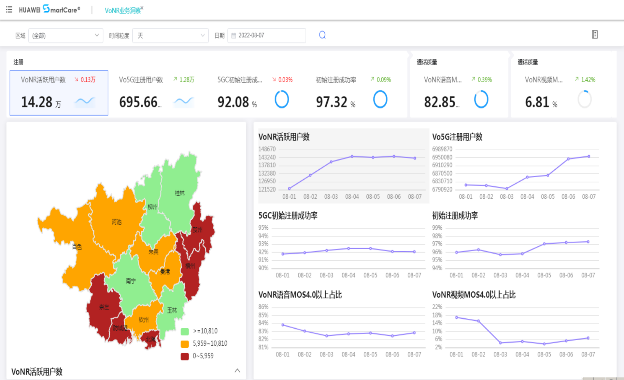Click the HUAWEI SmartCare logo
Viewport: 624px width, 380px height.
[49, 9]
